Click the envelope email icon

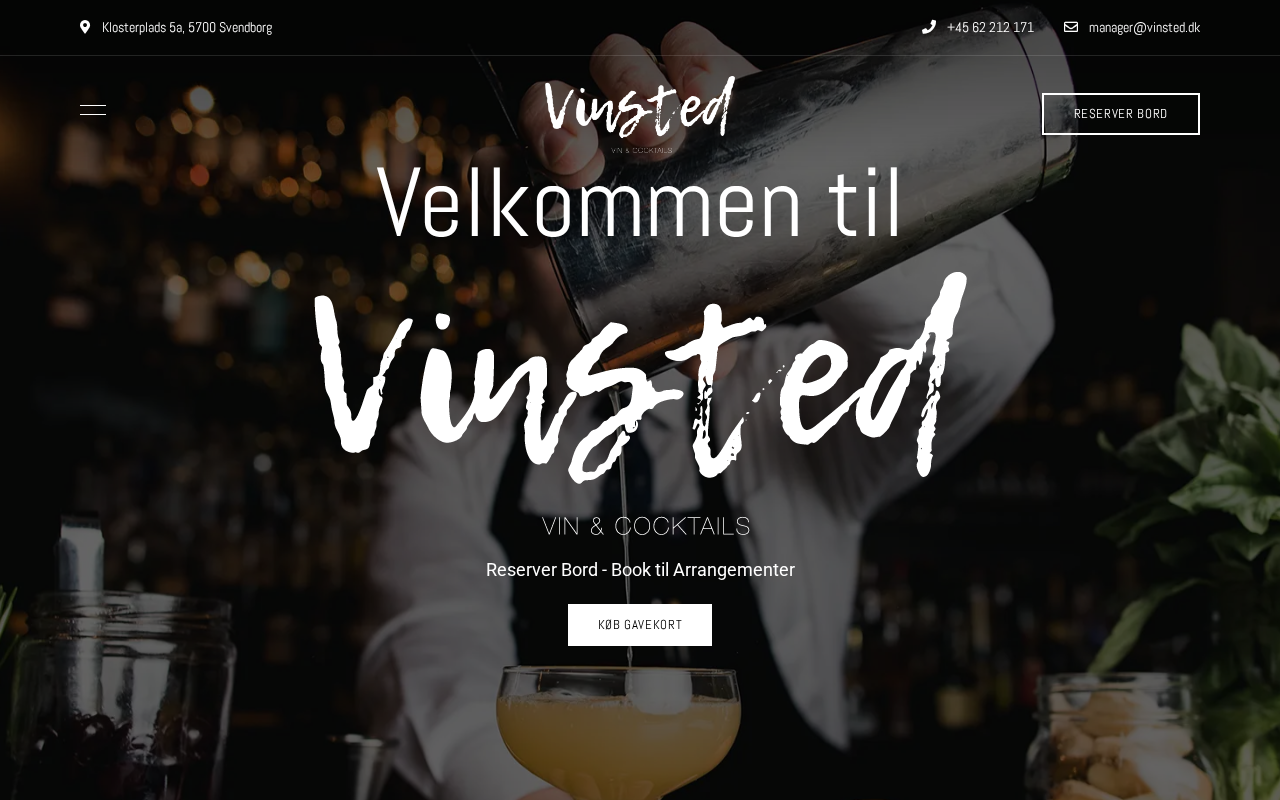coord(1071,27)
